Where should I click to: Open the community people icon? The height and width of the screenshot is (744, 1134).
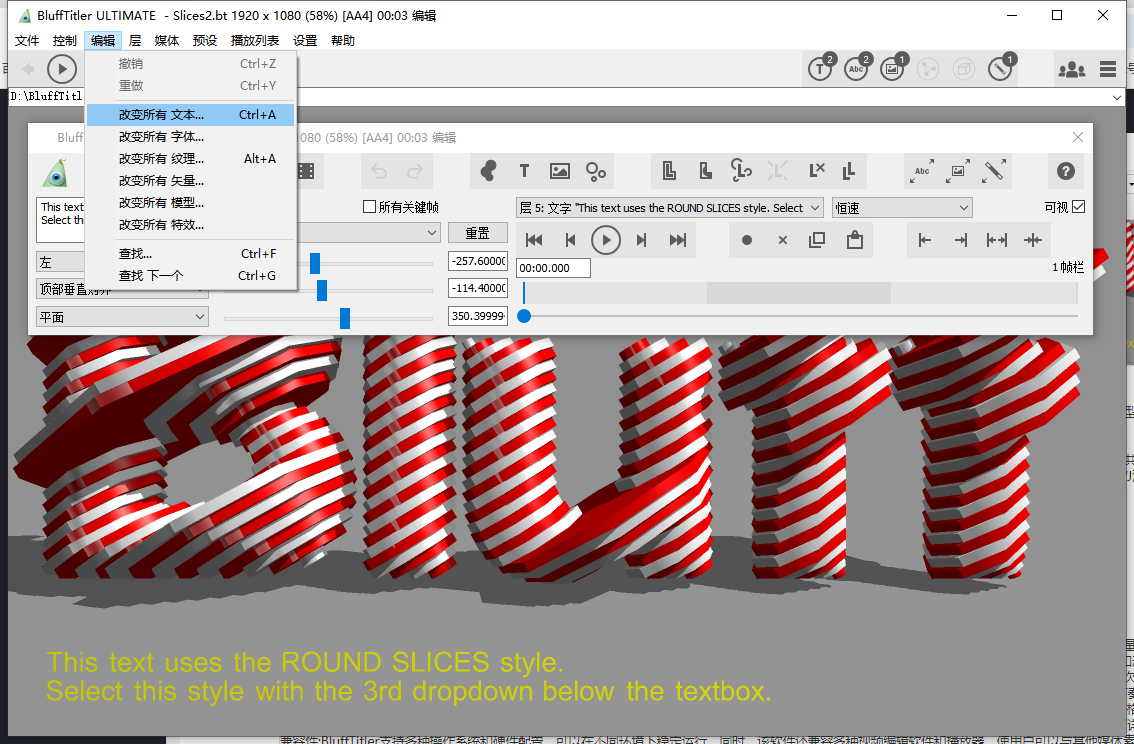click(x=1071, y=69)
